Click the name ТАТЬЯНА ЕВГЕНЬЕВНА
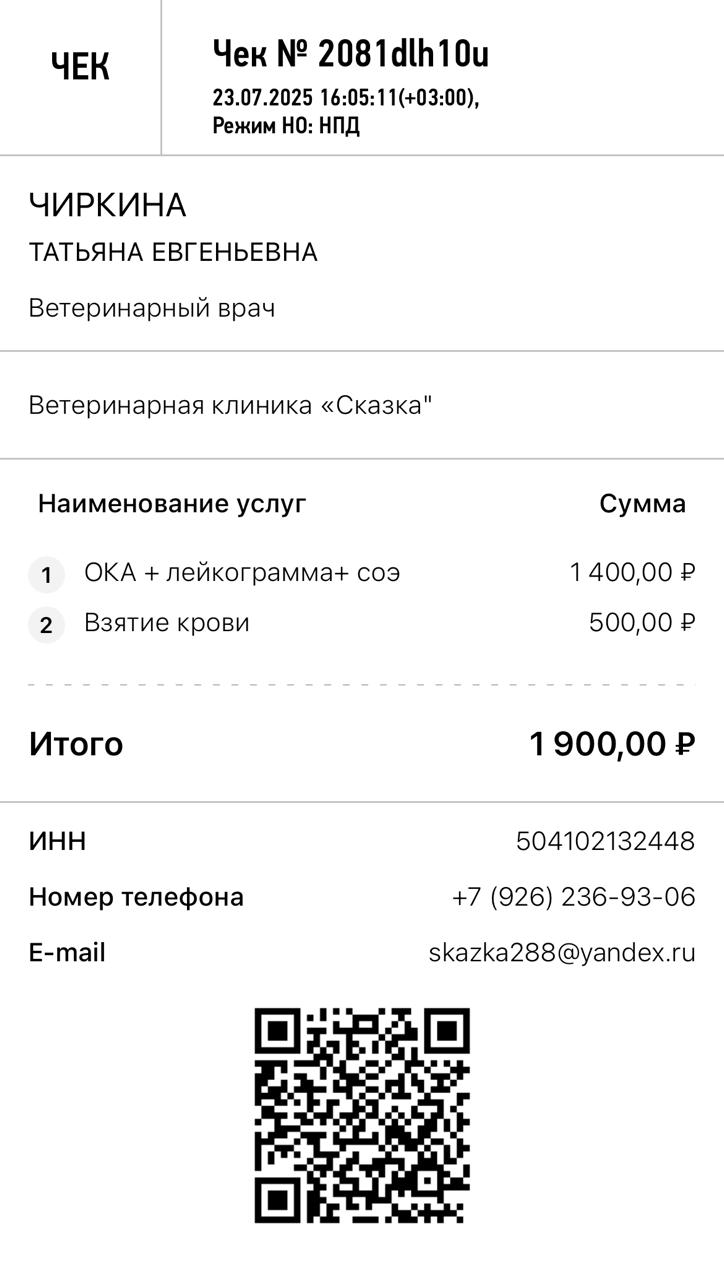Image resolution: width=724 pixels, height=1280 pixels. [173, 252]
